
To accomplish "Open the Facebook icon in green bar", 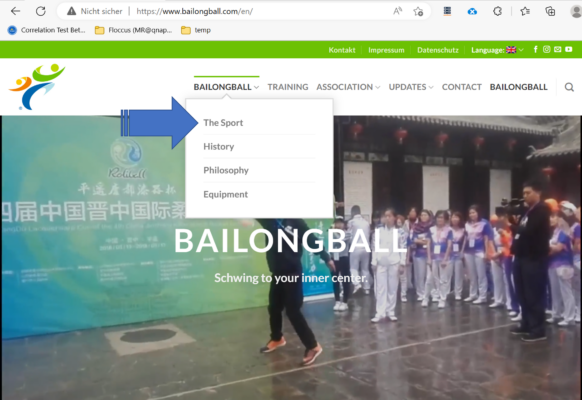I will [x=535, y=49].
